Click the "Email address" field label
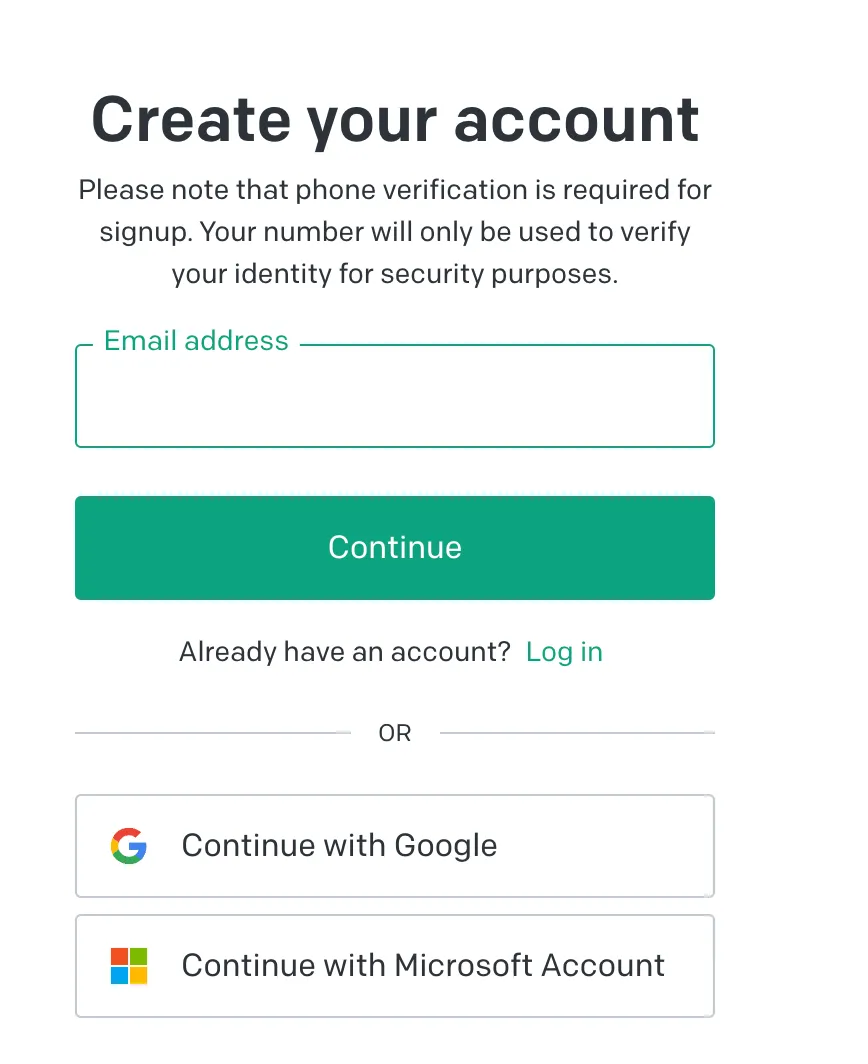 (x=196, y=341)
